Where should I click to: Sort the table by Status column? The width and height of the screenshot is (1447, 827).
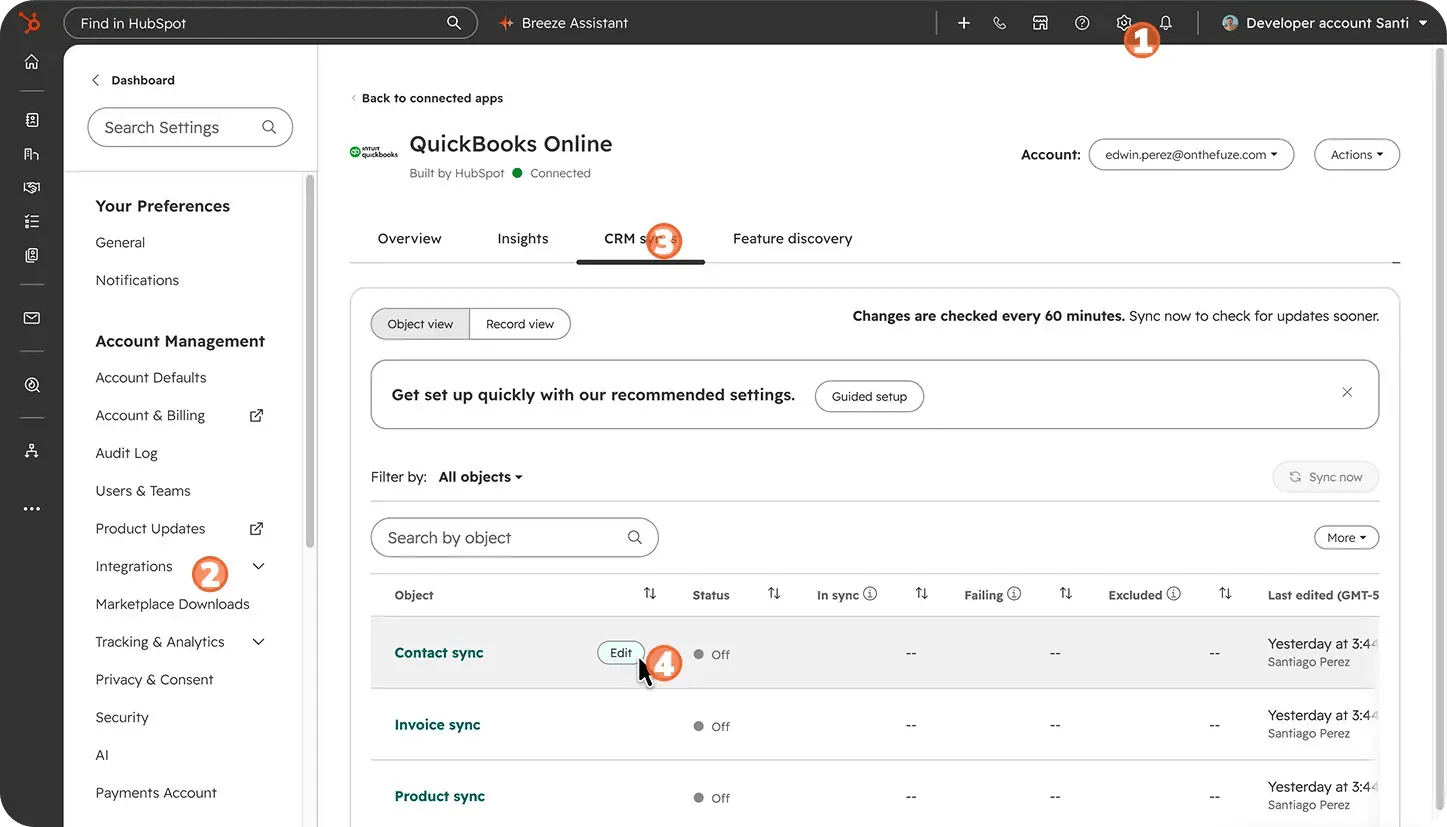pyautogui.click(x=774, y=594)
